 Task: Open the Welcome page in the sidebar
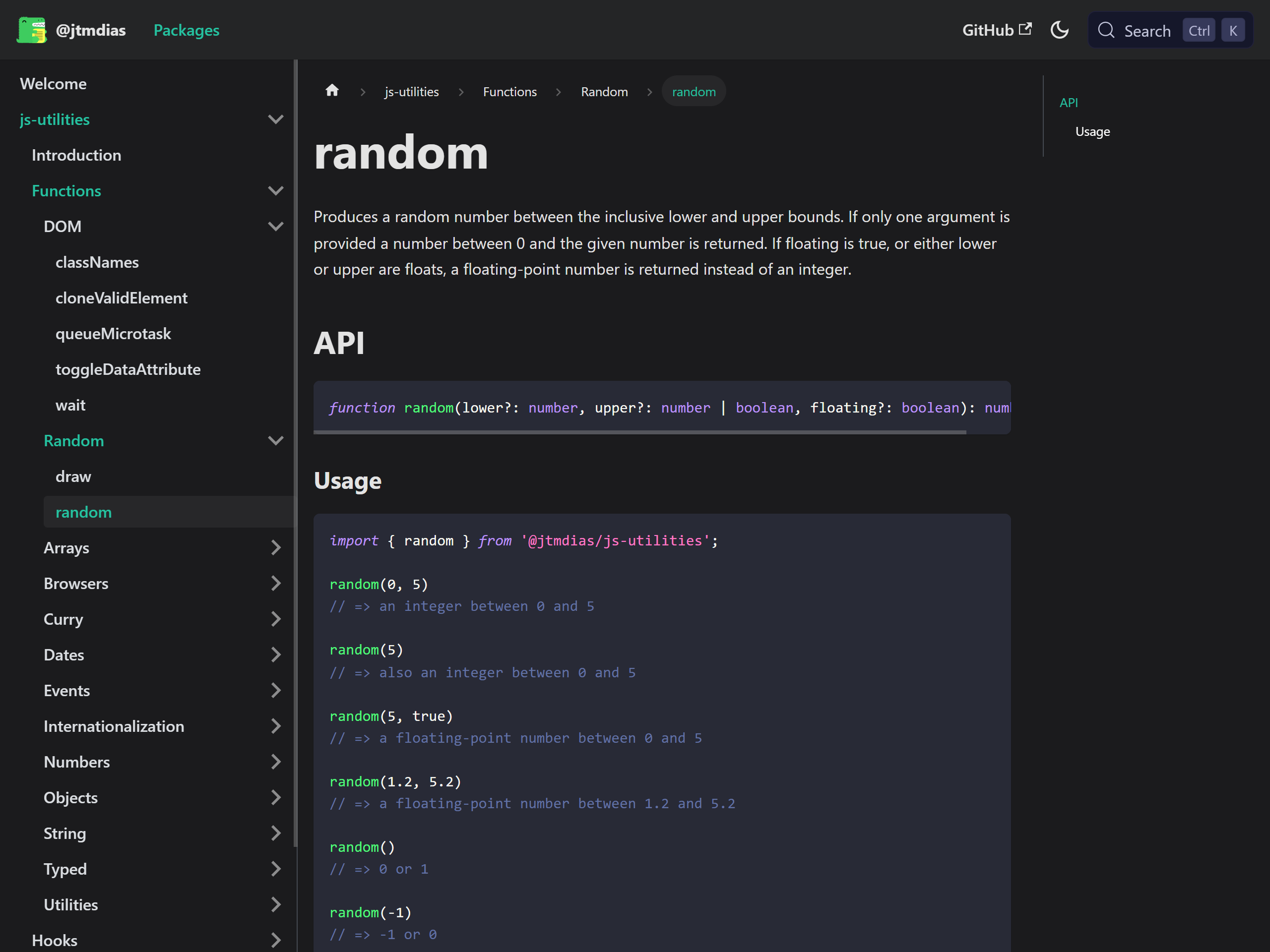click(54, 84)
